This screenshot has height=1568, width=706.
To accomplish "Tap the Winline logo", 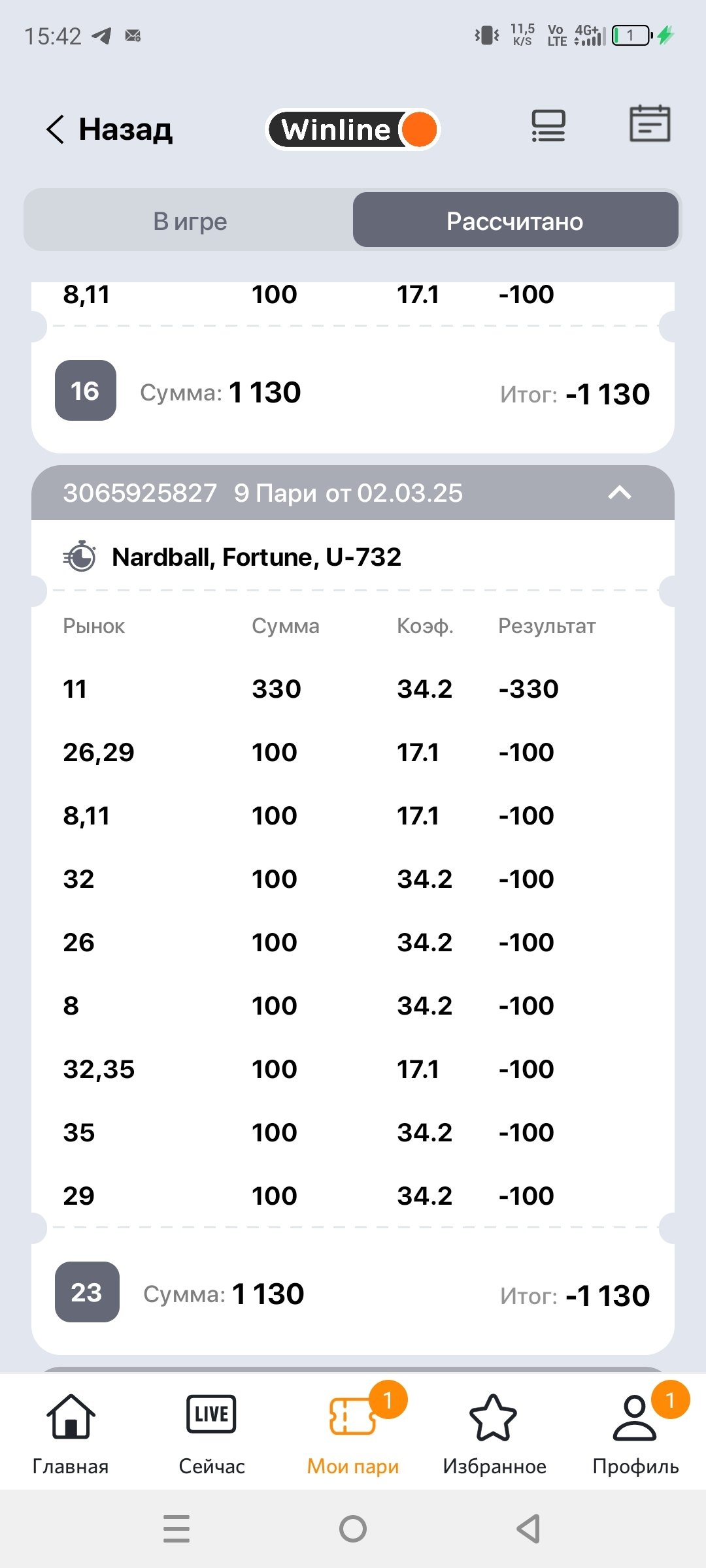I will (353, 129).
